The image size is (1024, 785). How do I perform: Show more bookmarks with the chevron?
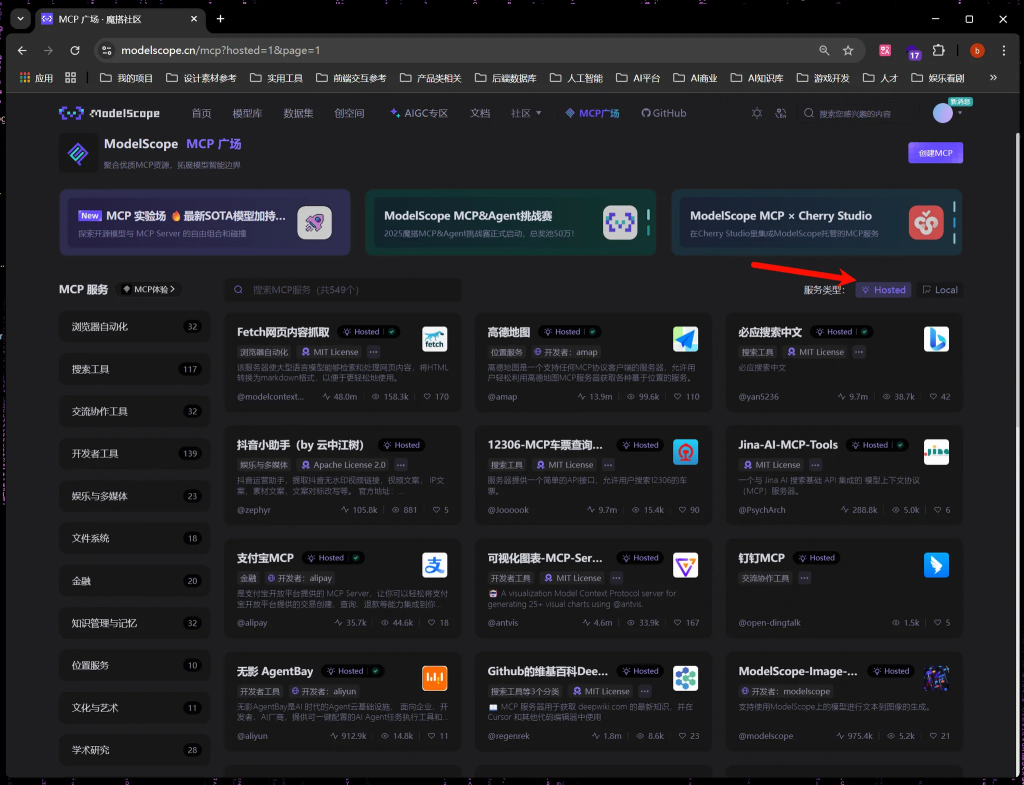(x=993, y=78)
